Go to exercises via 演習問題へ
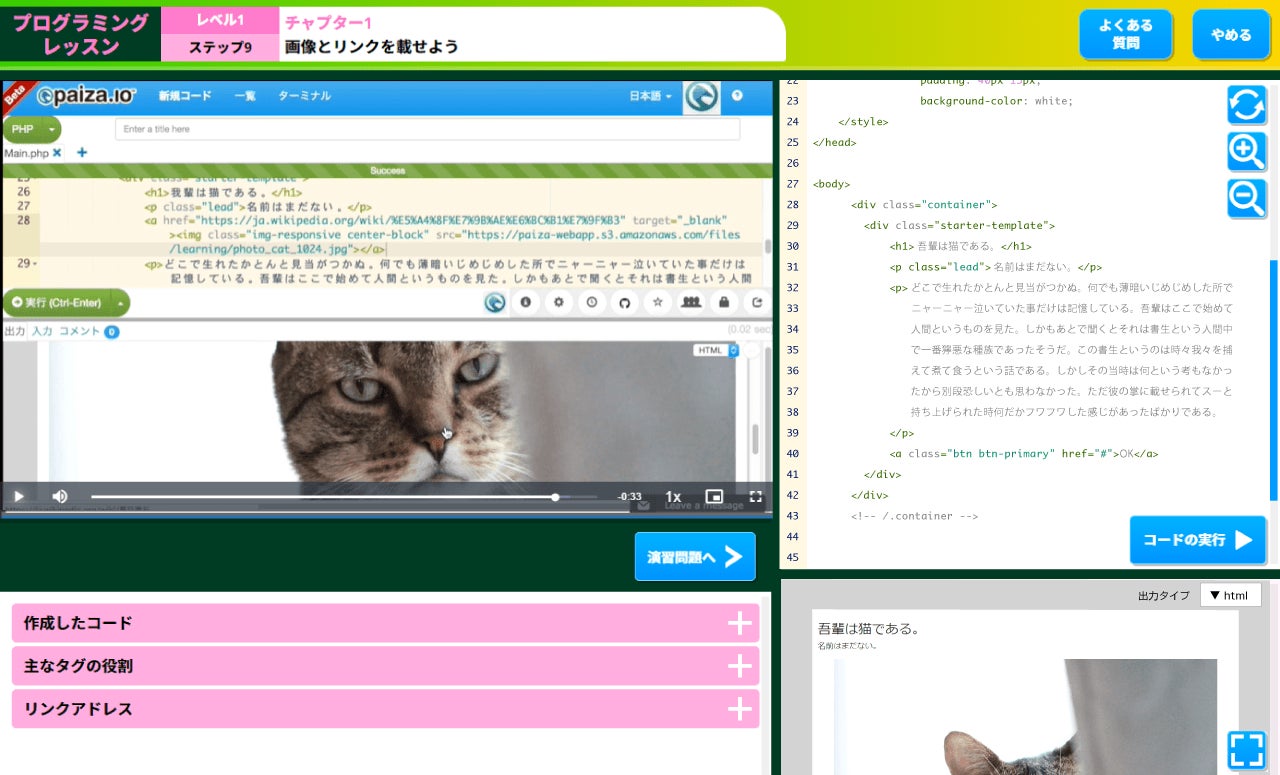 point(695,557)
